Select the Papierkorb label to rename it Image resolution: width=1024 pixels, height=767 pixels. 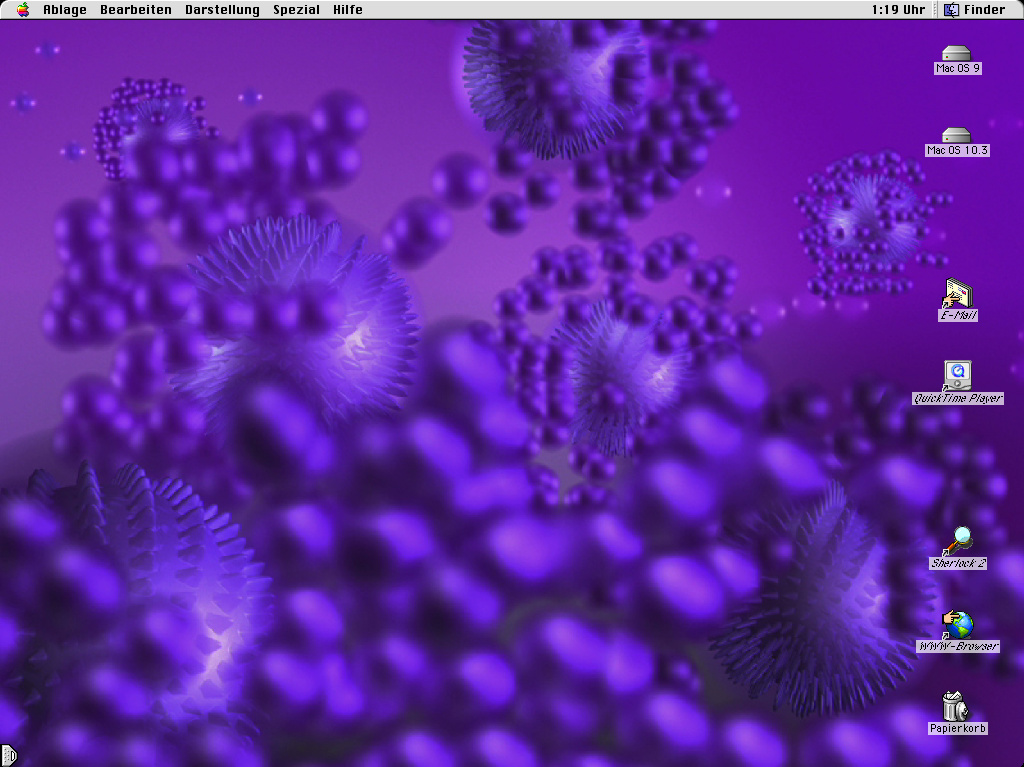point(958,728)
